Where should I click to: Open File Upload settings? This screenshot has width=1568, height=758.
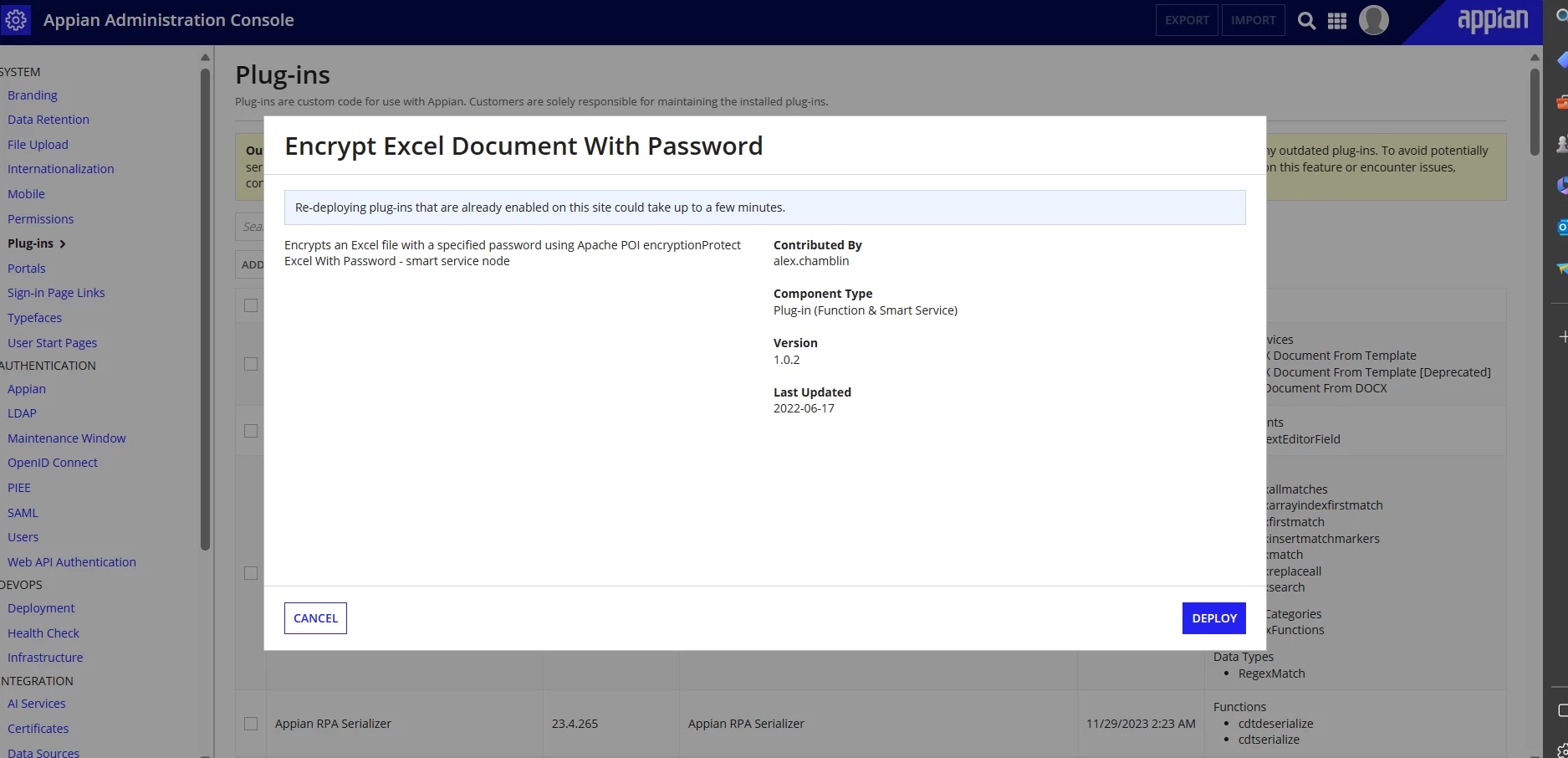[38, 145]
